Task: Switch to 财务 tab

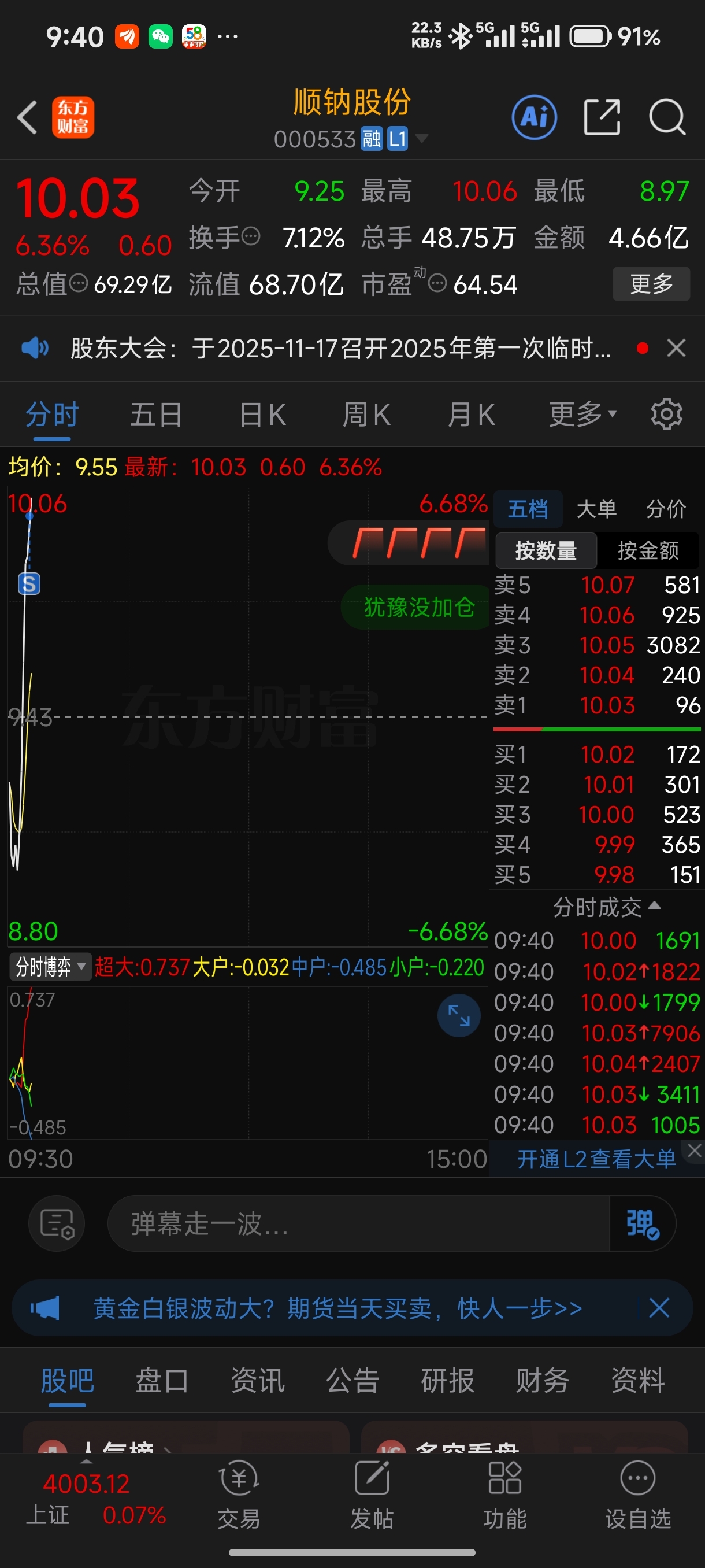Action: click(542, 1381)
